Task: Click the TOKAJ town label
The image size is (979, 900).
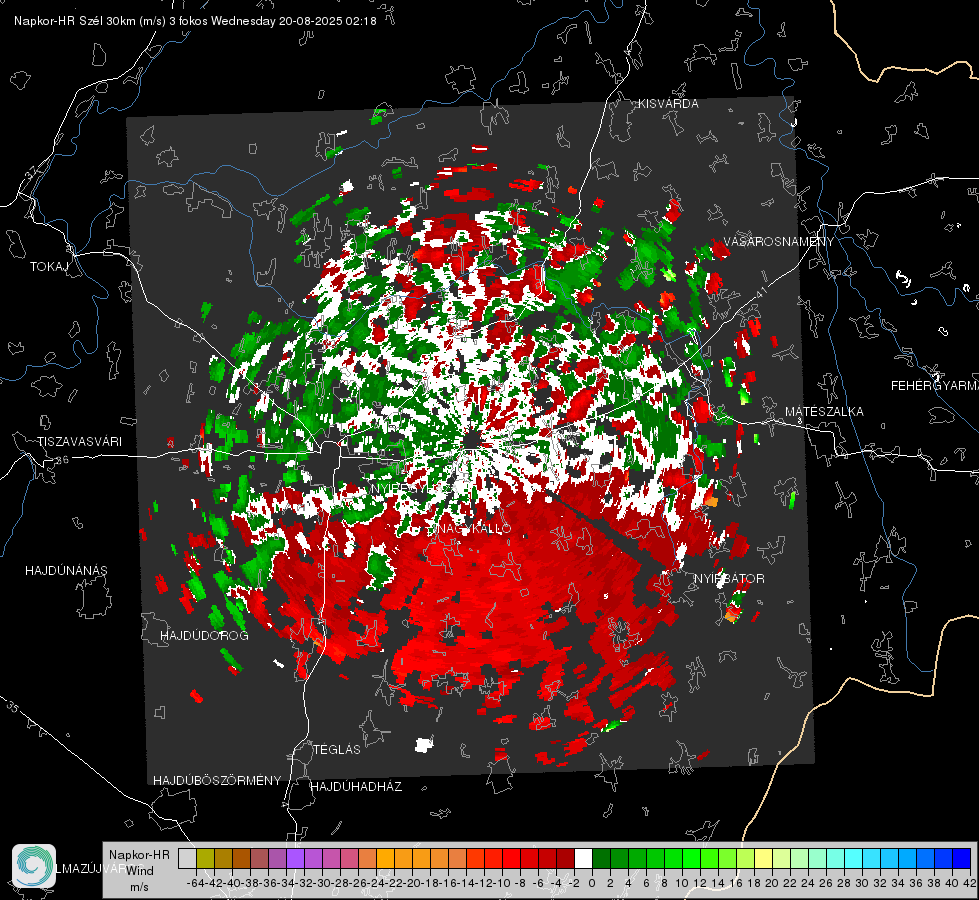Action: coord(49,267)
